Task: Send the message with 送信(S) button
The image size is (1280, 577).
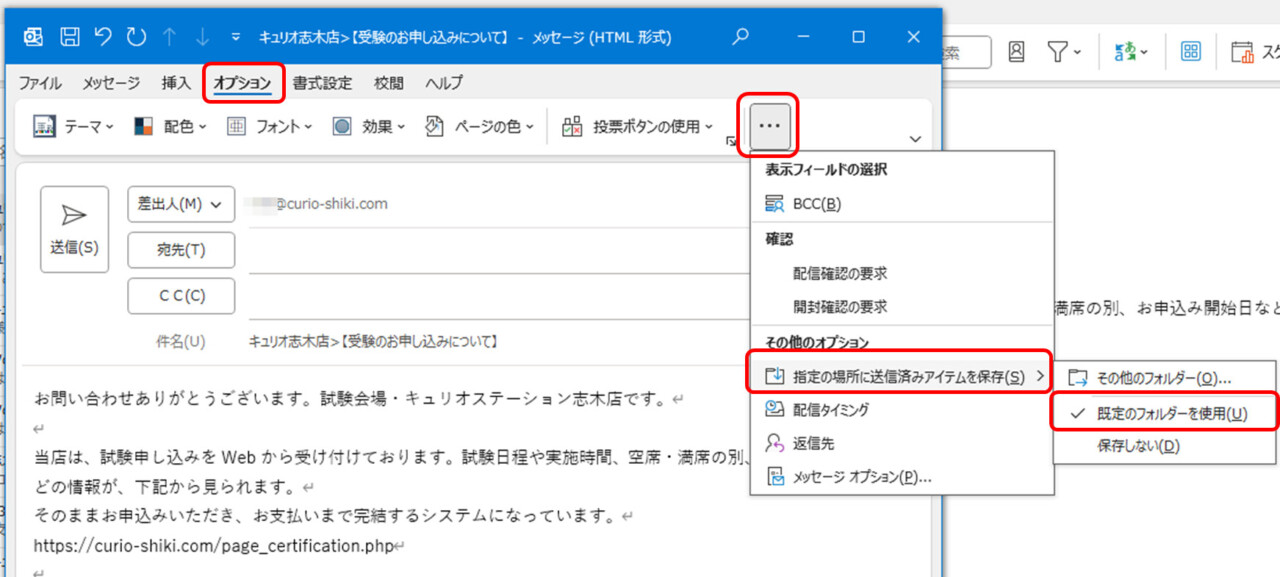Action: pos(74,229)
